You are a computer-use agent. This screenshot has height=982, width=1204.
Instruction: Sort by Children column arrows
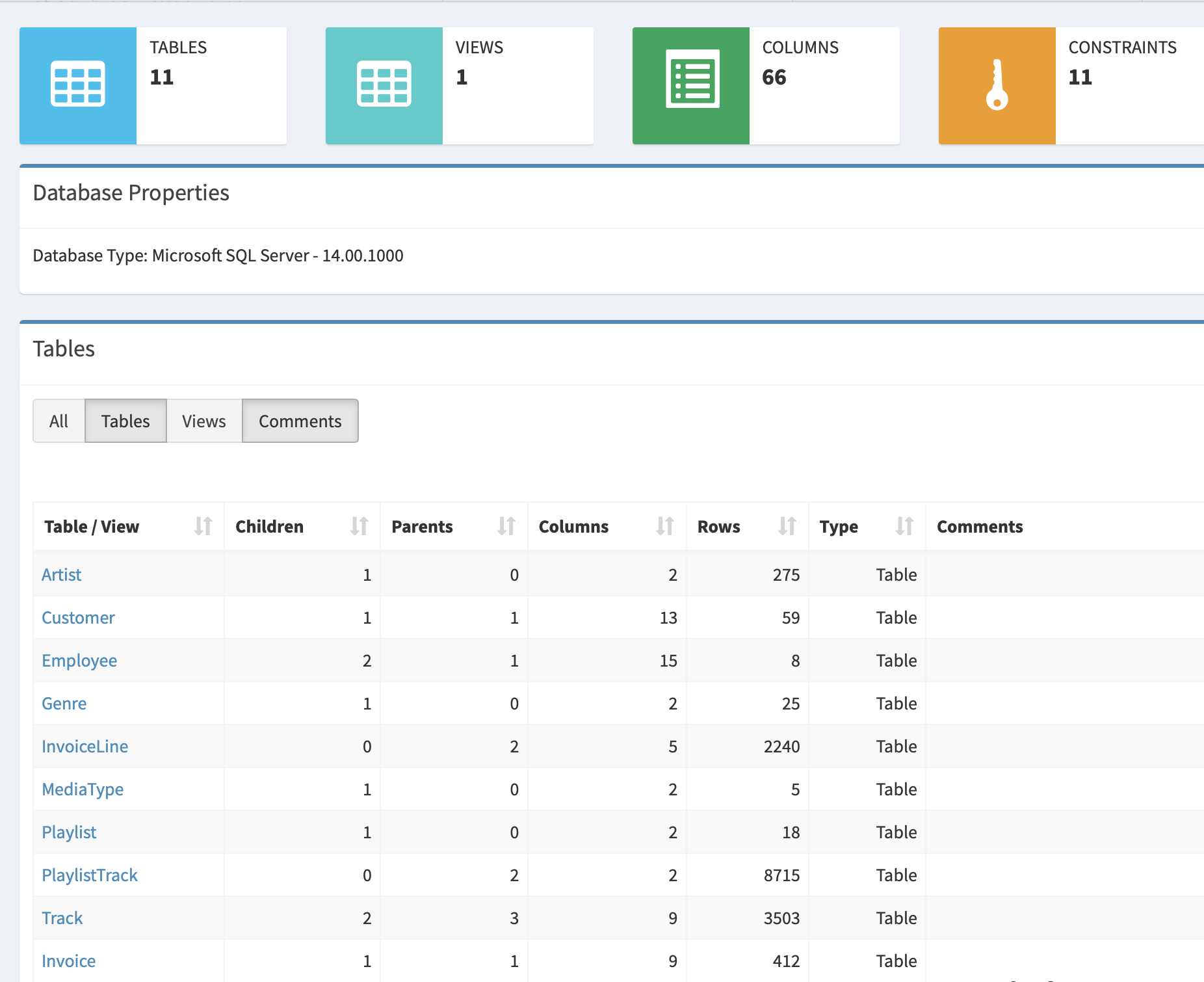(x=360, y=526)
